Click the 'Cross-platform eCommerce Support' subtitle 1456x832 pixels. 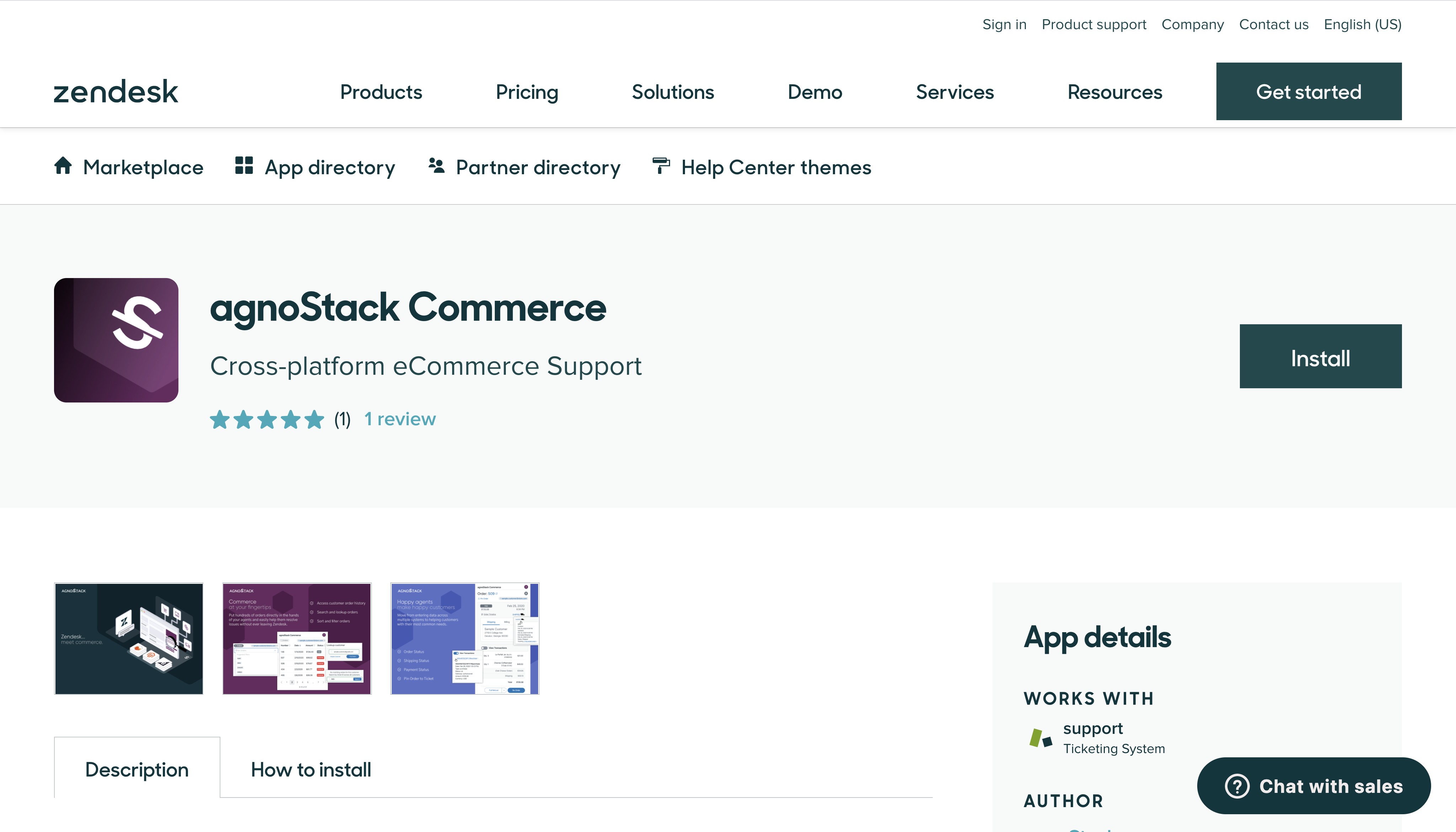425,366
